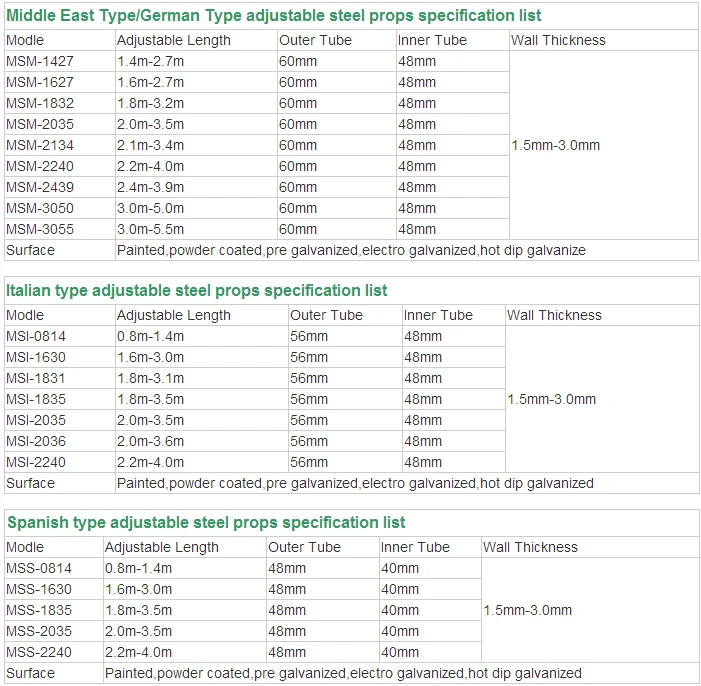Select the 1.8m-3.1m length value
Viewport: 701px width, 686px height.
[151, 378]
